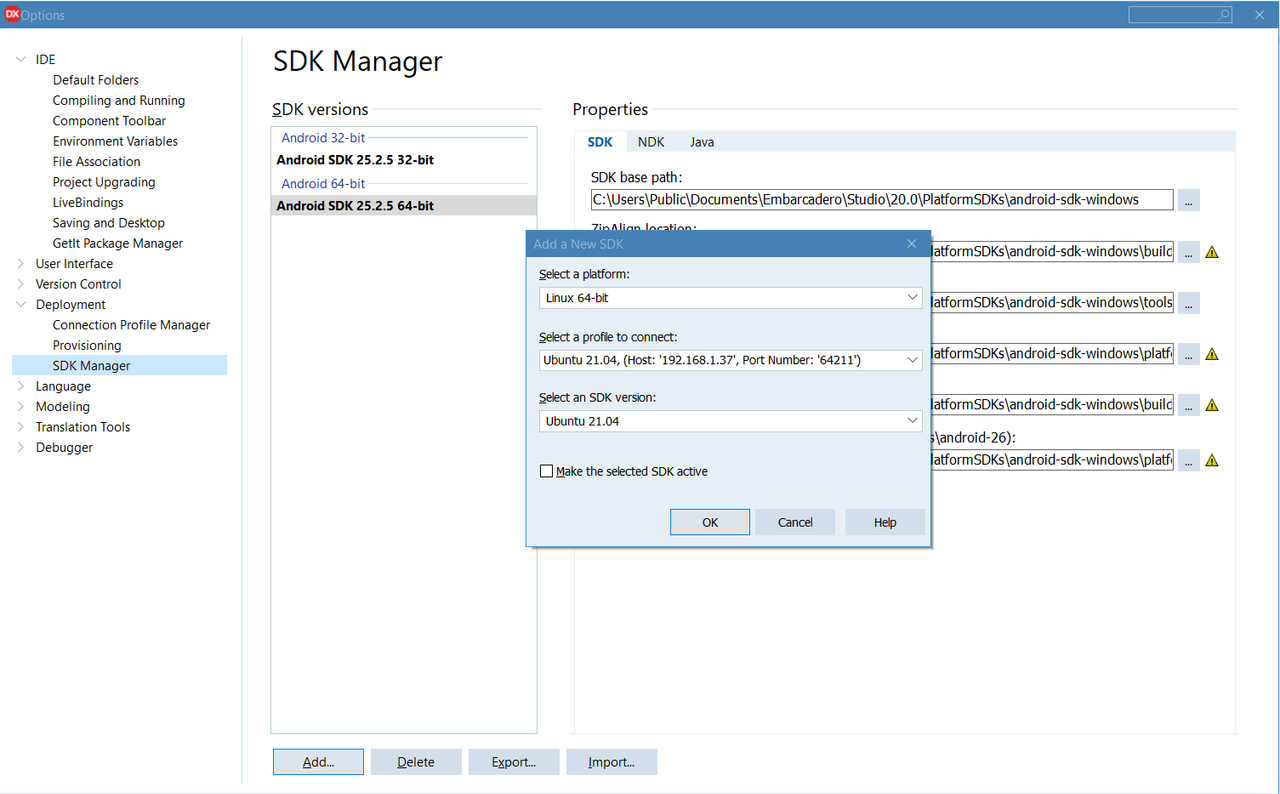
Task: Switch to the SDK properties tab
Action: 600,142
